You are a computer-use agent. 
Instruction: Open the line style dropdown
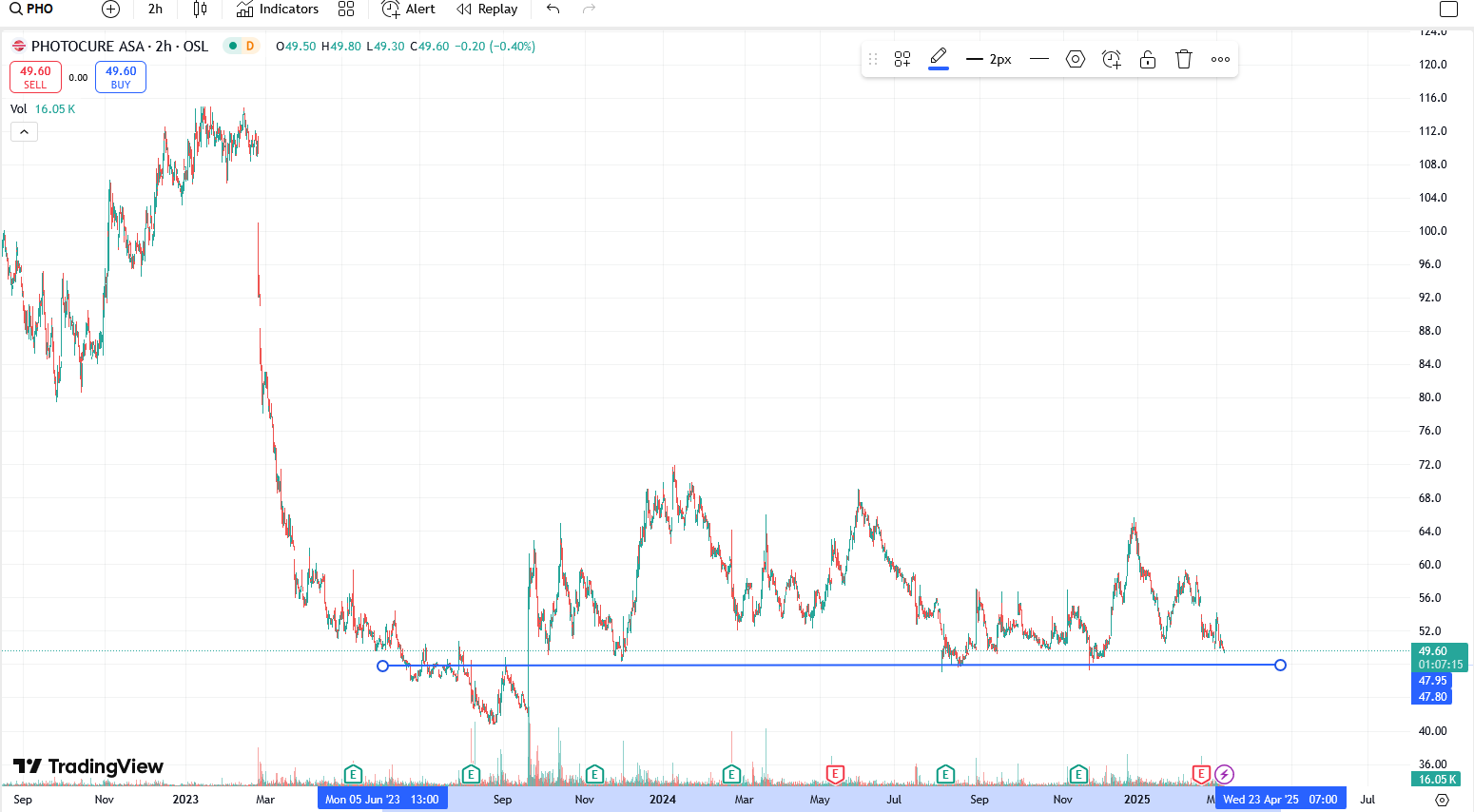pyautogui.click(x=1039, y=59)
